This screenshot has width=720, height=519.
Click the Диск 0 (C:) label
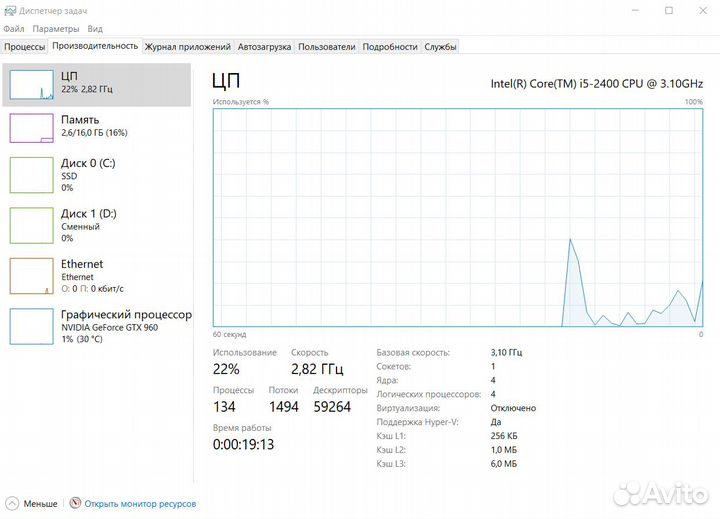point(88,163)
